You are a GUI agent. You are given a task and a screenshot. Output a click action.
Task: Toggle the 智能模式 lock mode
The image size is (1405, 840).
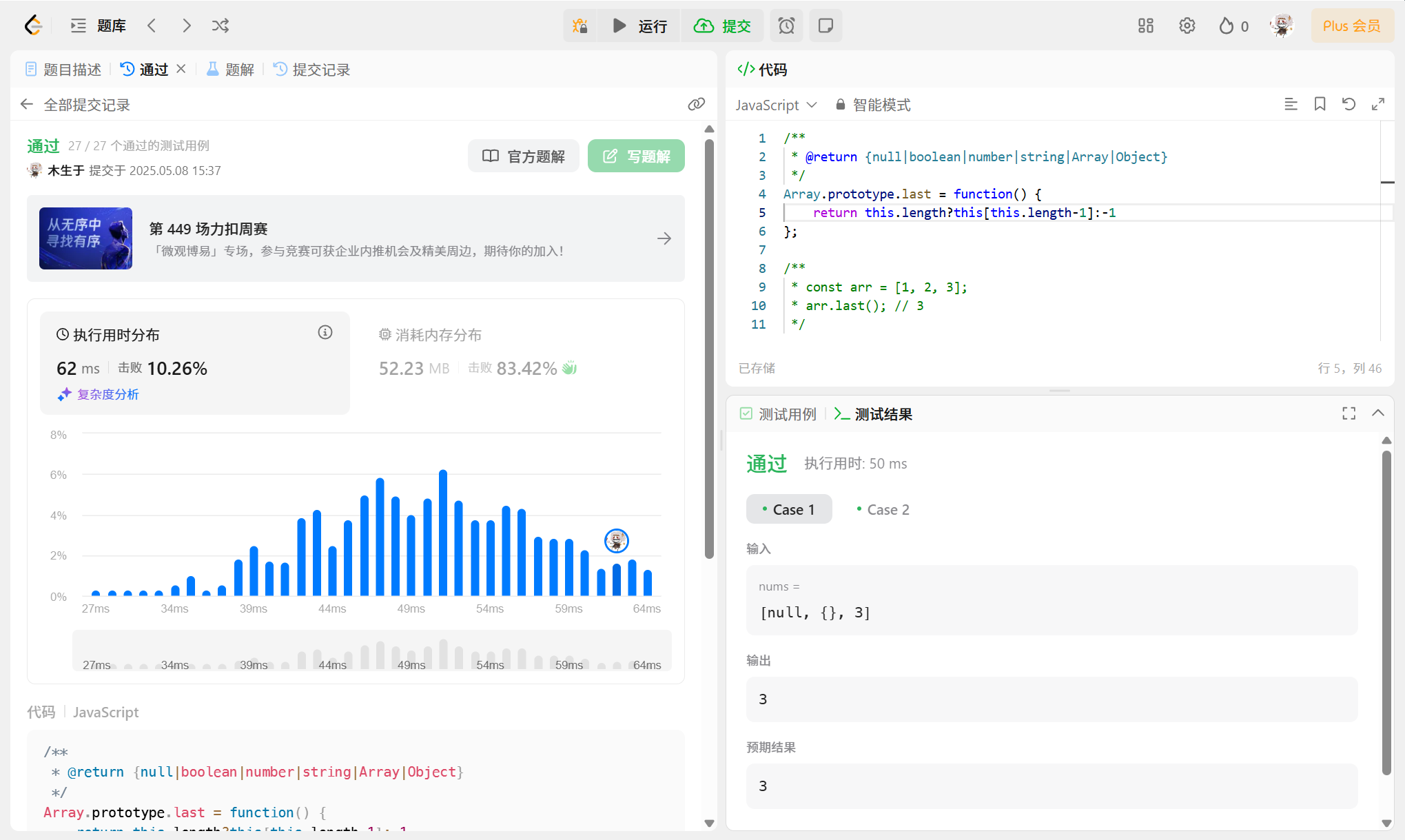click(873, 105)
